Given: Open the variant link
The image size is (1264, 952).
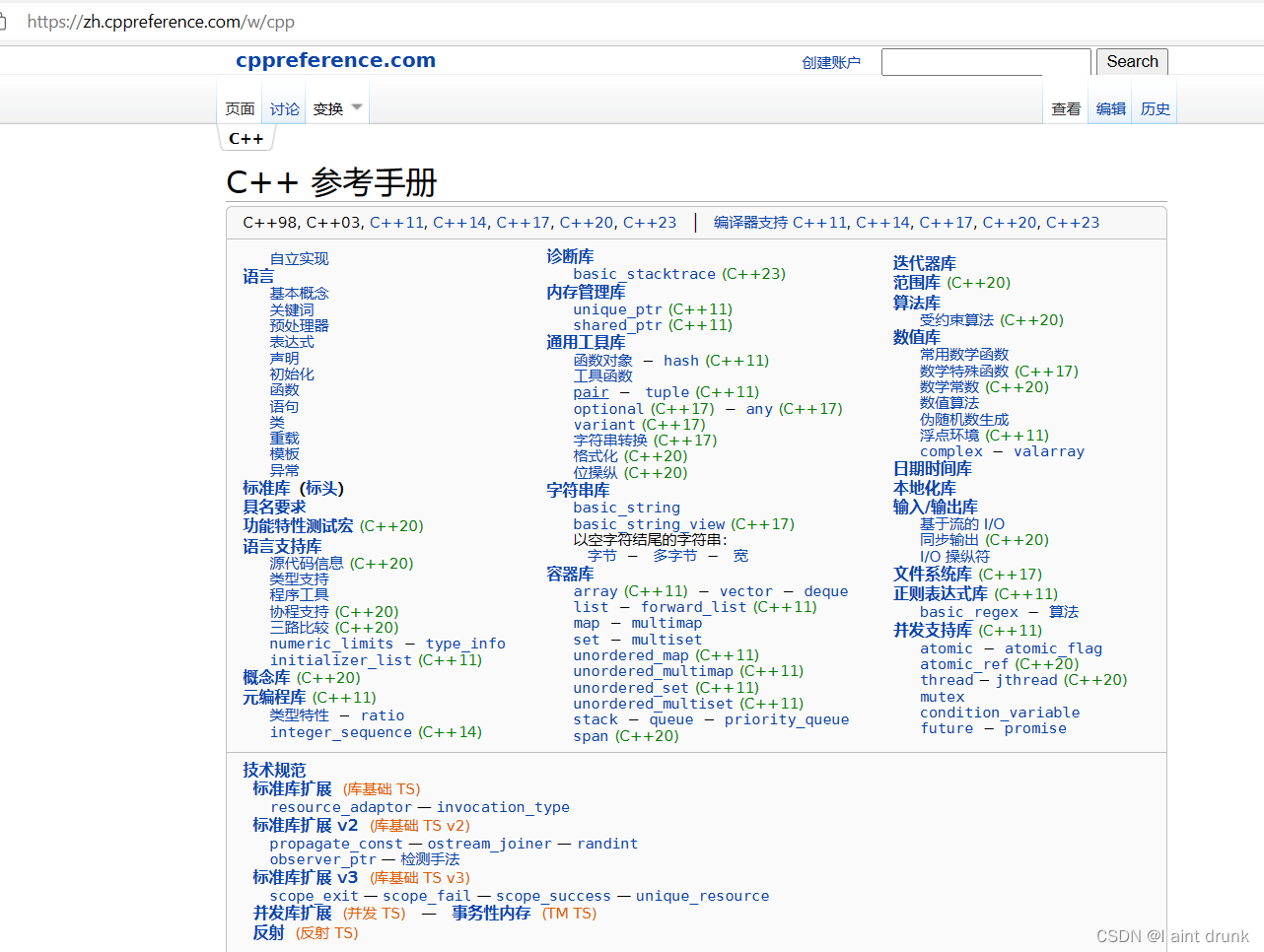Looking at the screenshot, I should tap(604, 425).
